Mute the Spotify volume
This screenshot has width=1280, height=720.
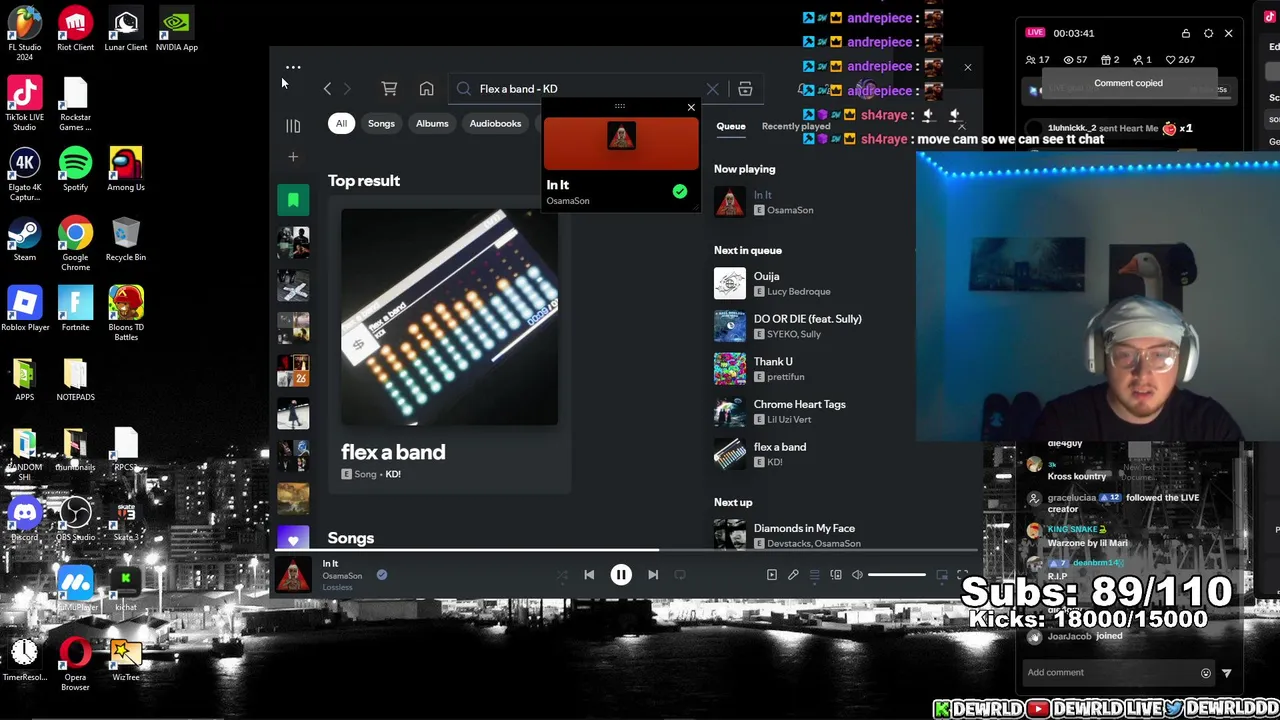pyautogui.click(x=857, y=575)
